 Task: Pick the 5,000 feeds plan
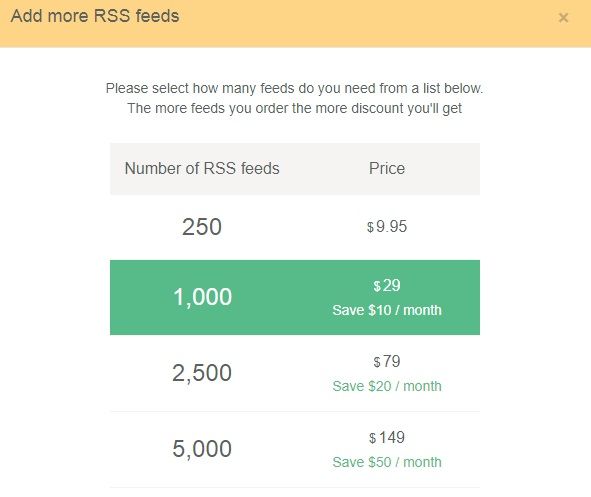[x=295, y=450]
